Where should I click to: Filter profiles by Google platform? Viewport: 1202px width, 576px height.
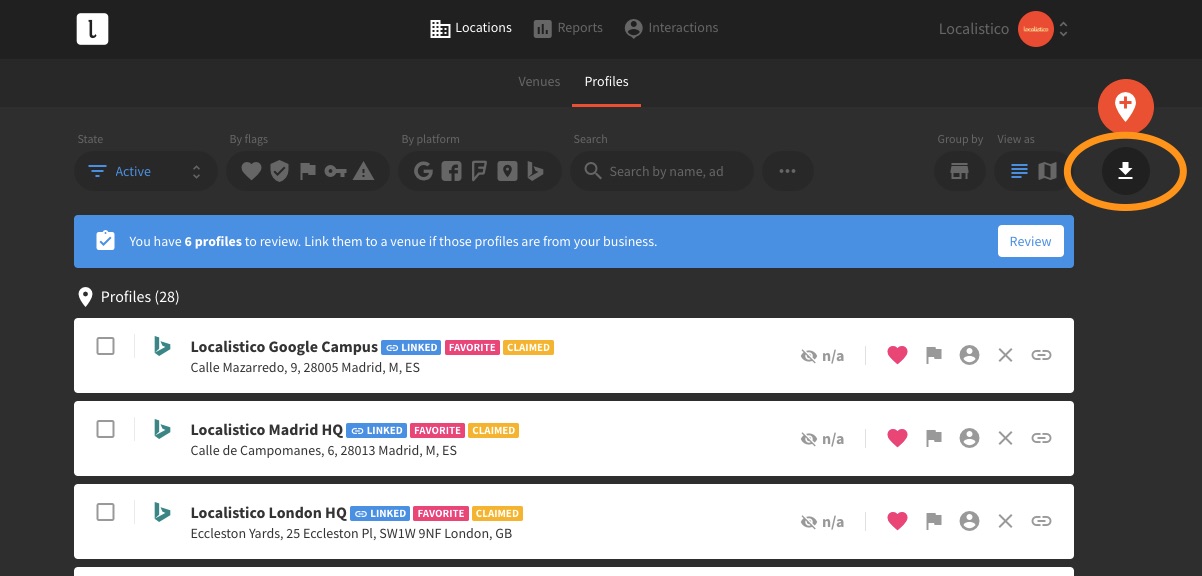(x=423, y=172)
